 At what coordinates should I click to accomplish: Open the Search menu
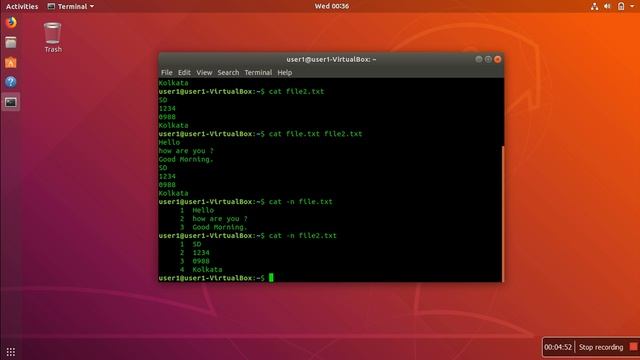[x=228, y=72]
